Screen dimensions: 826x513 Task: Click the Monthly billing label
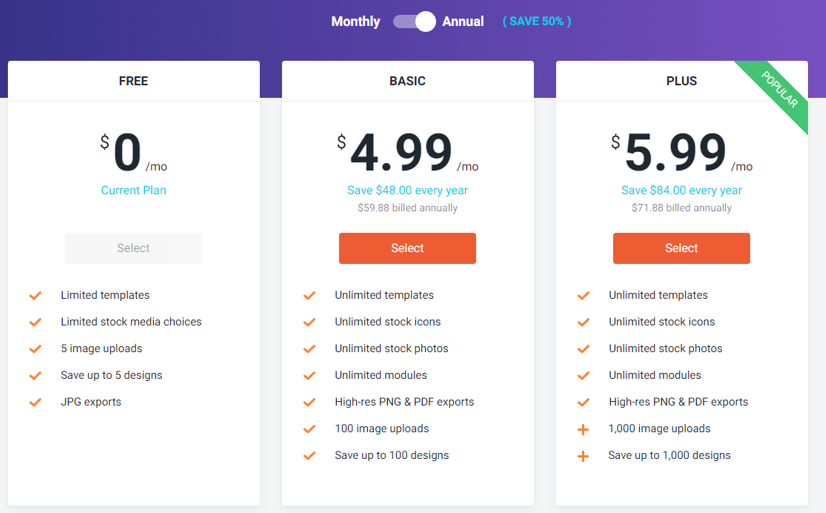[x=356, y=22]
